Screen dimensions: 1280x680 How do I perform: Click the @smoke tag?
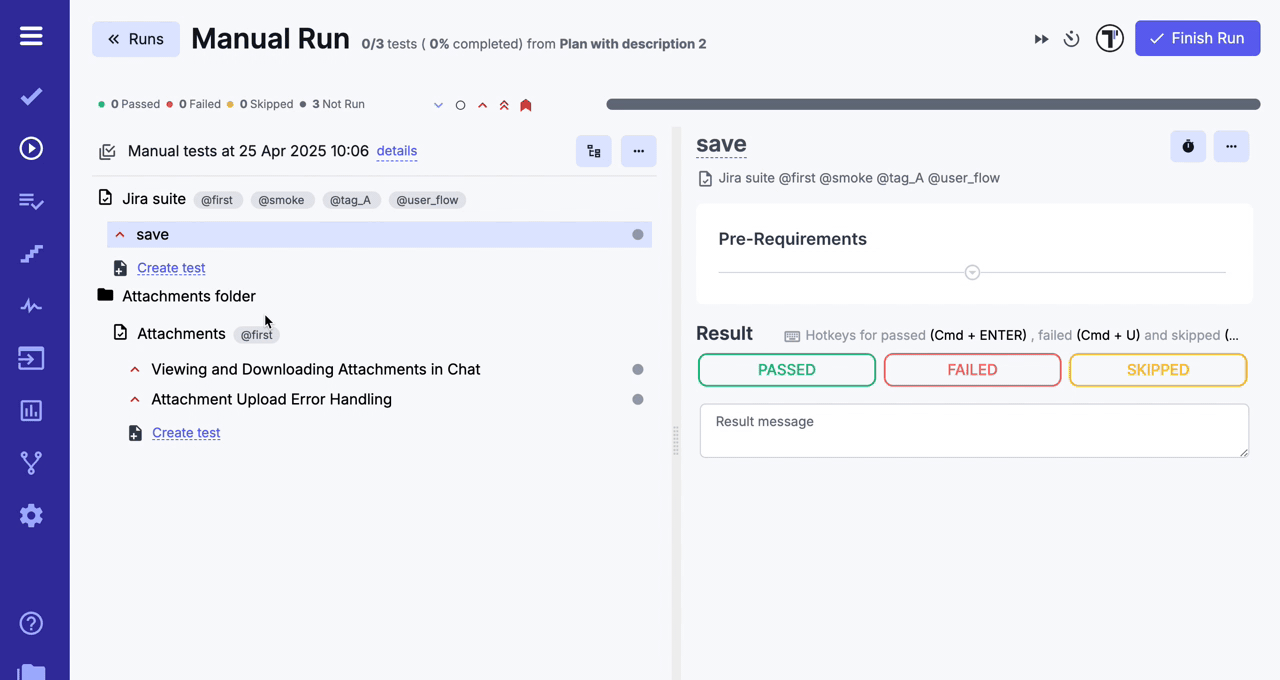pos(281,200)
